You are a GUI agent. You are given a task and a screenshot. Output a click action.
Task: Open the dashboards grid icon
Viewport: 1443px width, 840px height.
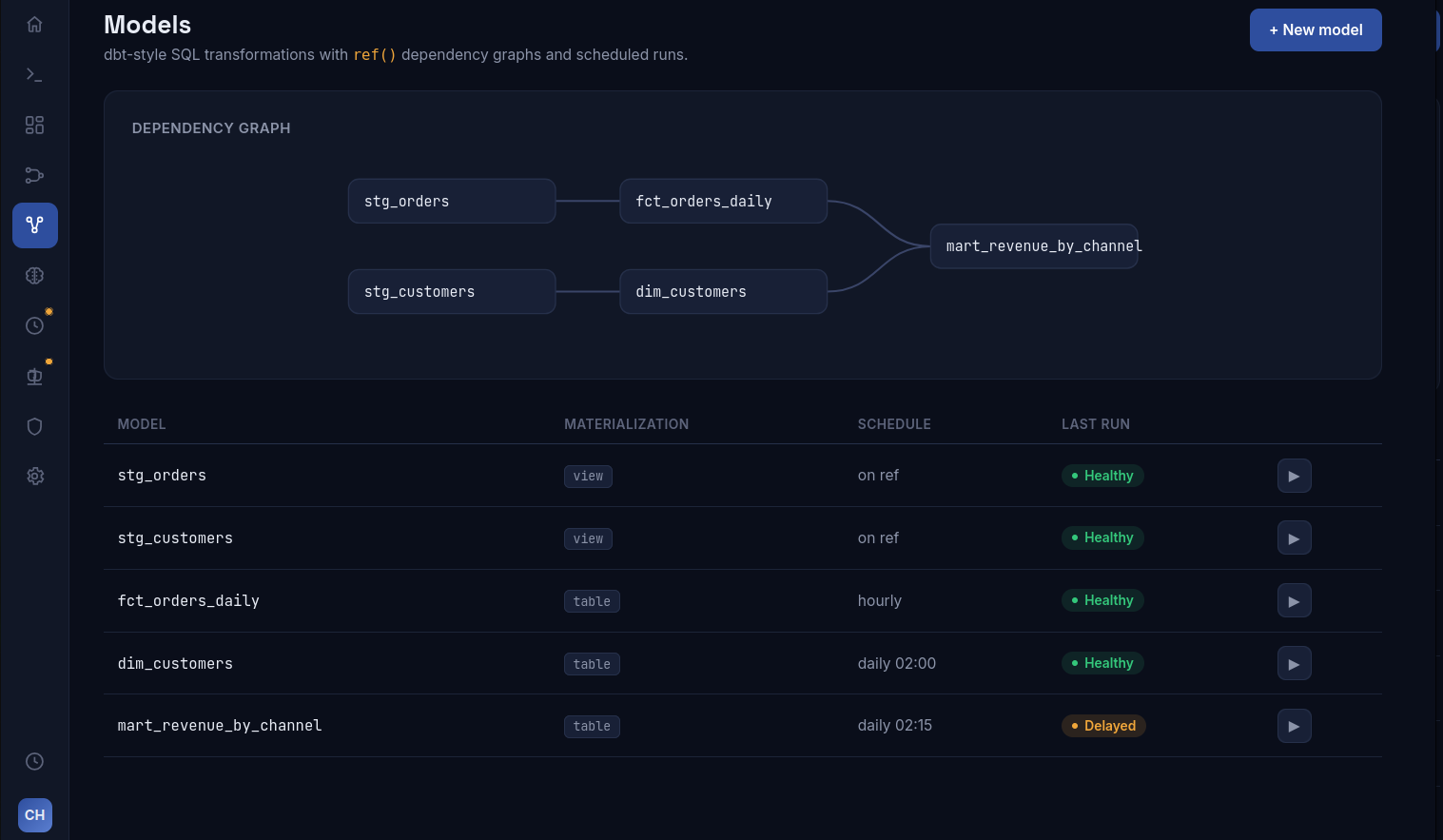(34, 125)
